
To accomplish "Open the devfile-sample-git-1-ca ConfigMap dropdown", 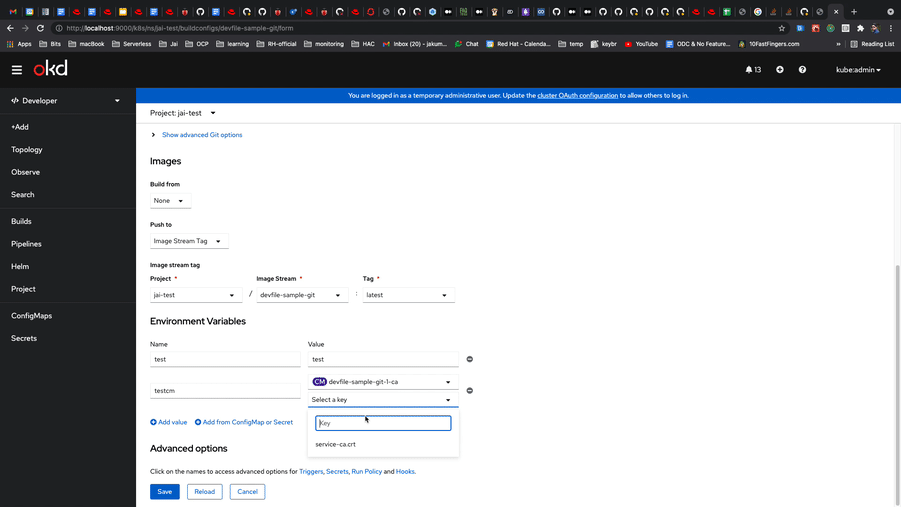I will [383, 382].
